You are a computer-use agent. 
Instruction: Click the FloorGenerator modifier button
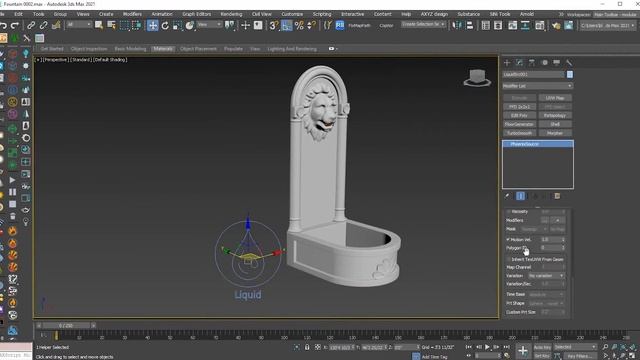coord(519,124)
